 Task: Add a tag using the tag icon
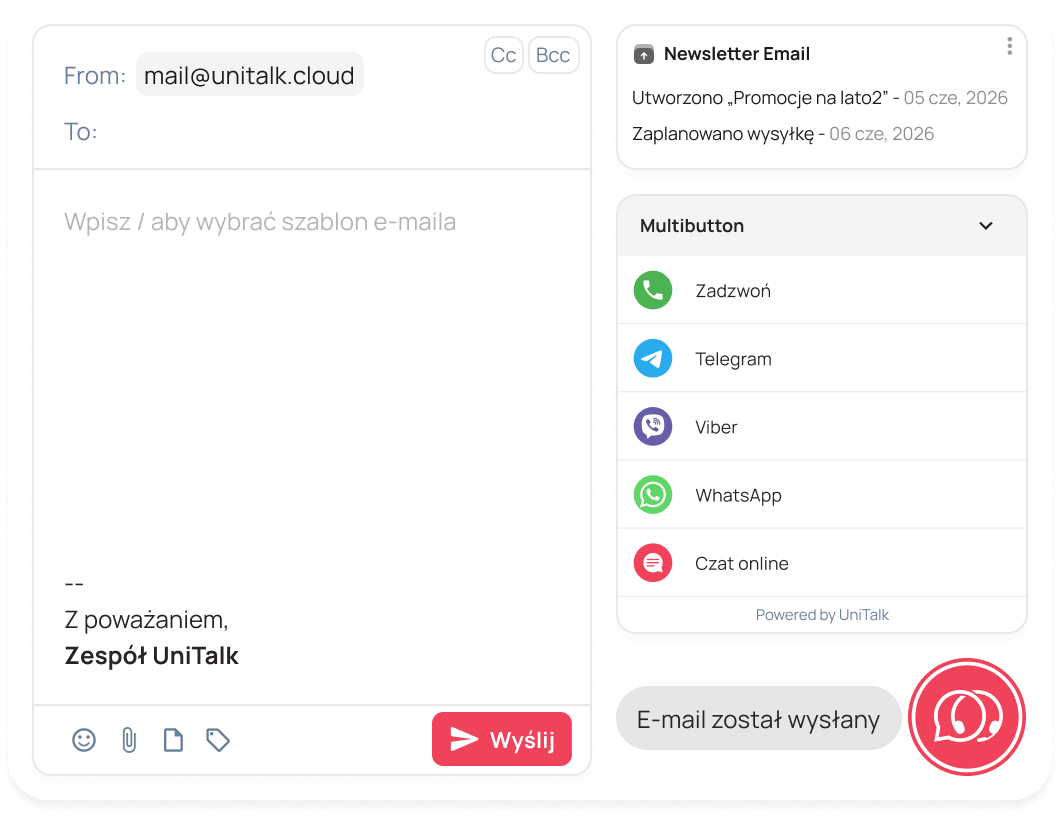[218, 740]
